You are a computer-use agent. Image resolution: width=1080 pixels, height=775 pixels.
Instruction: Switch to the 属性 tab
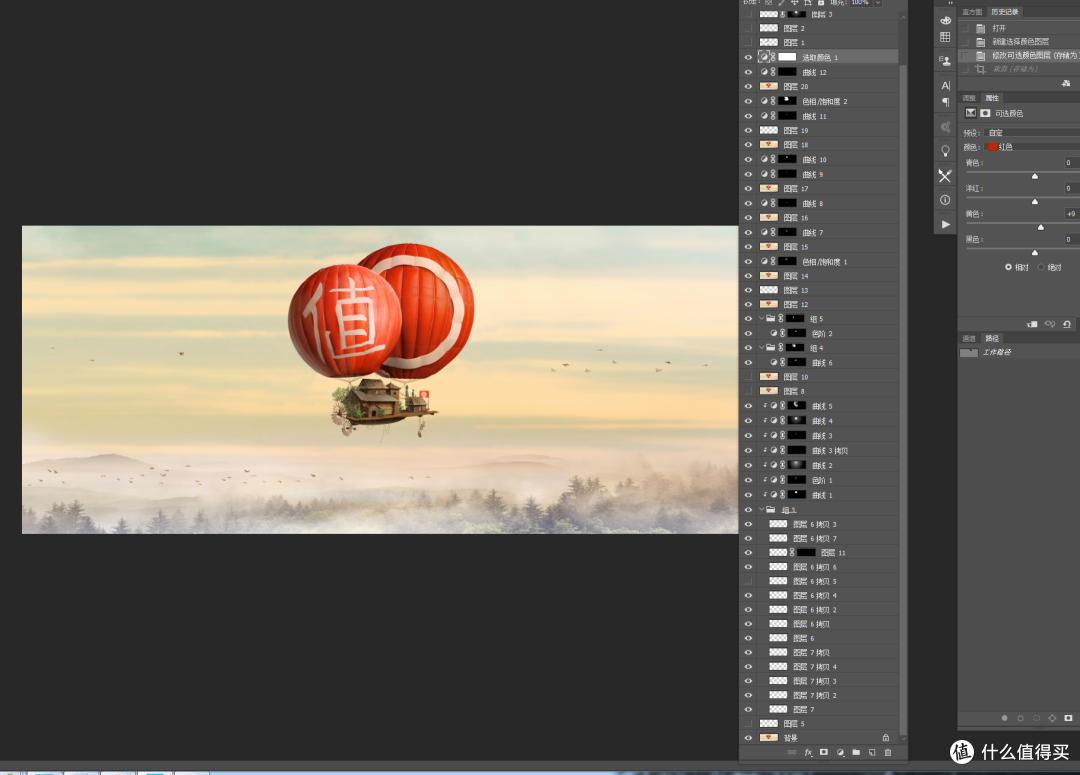pyautogui.click(x=992, y=98)
